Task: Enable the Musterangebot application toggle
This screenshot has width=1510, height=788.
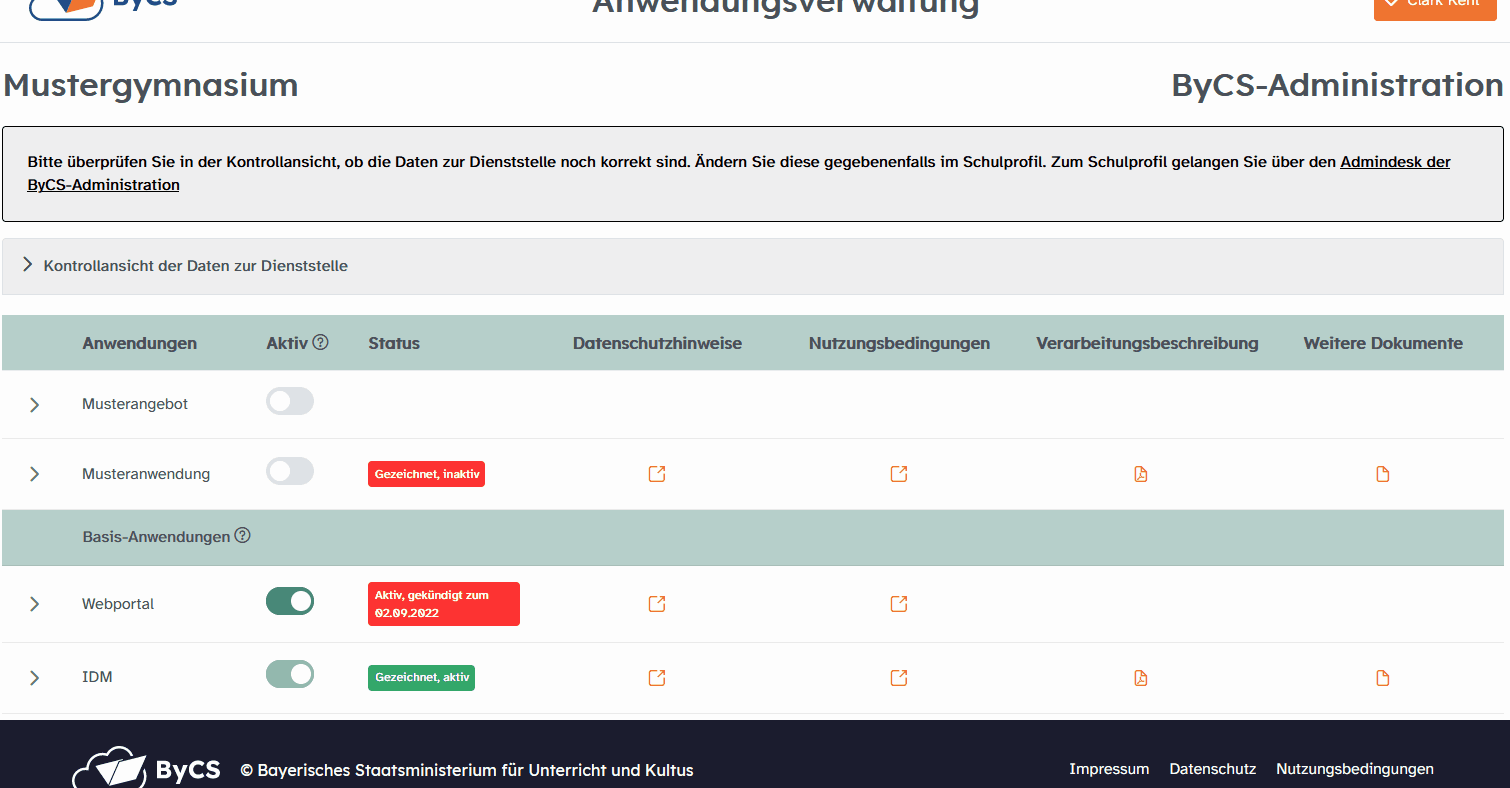Action: 289,400
